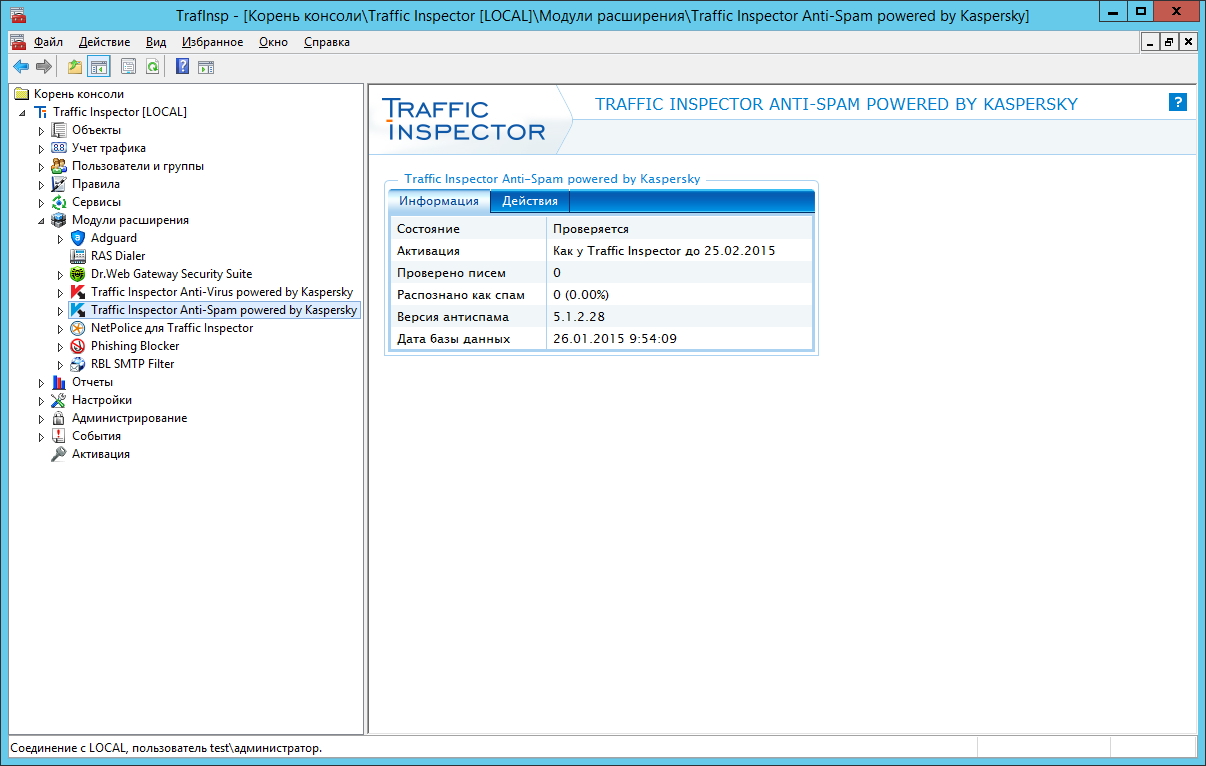Click the RBL SMTP Filter icon
Screen dimensions: 1206x766
pos(78,364)
